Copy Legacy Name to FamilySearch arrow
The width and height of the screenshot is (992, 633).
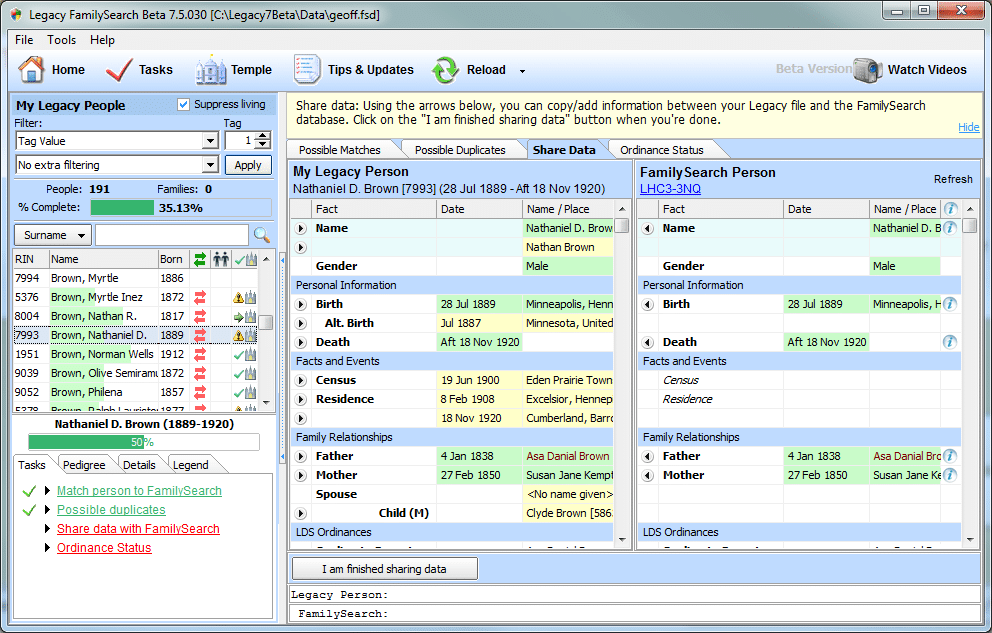301,228
